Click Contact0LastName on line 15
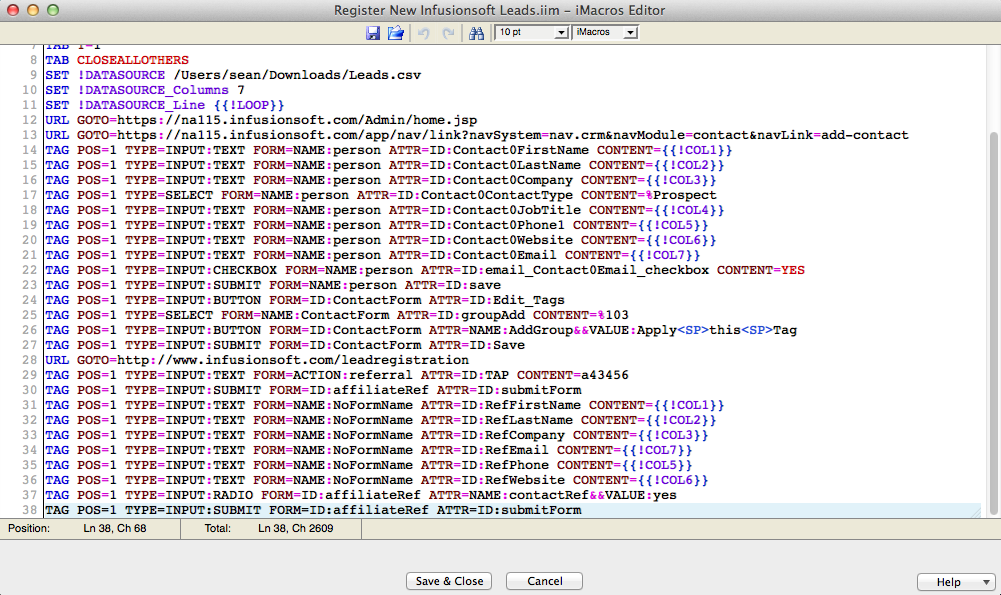This screenshot has width=1001, height=595. 516,165
